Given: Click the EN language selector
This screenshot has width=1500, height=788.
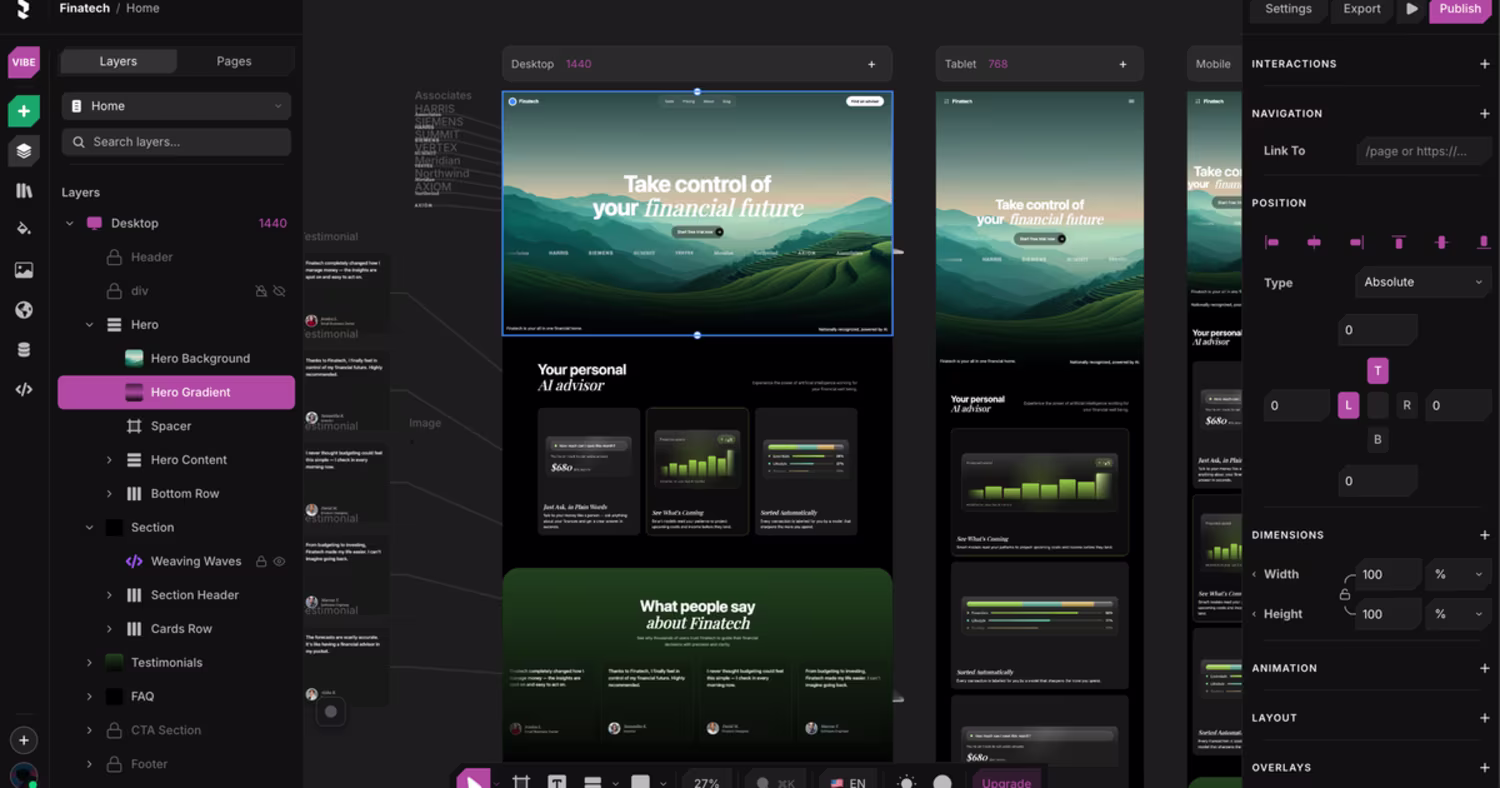Looking at the screenshot, I should click(848, 782).
